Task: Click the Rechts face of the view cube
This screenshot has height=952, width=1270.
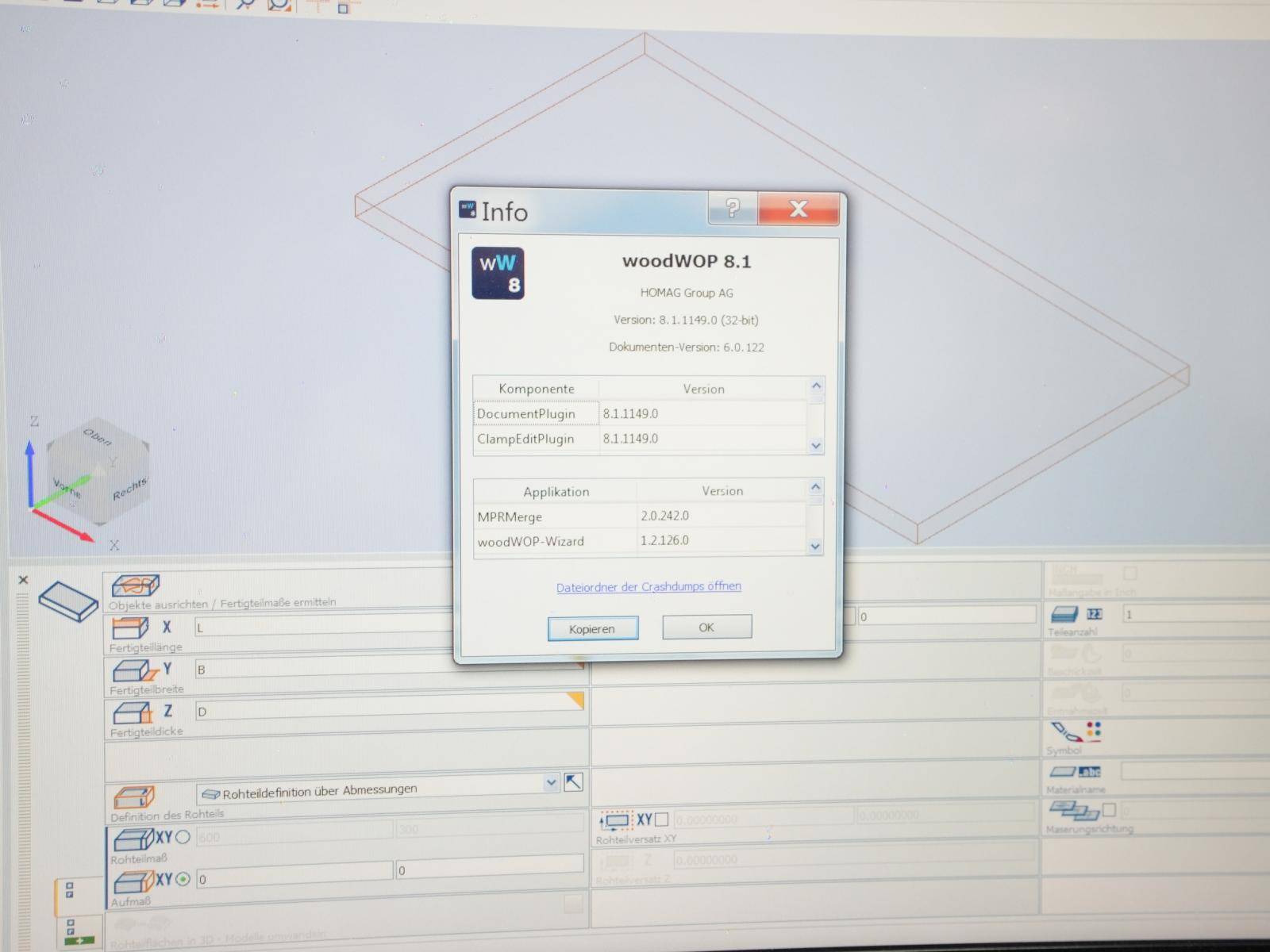Action: tap(129, 489)
